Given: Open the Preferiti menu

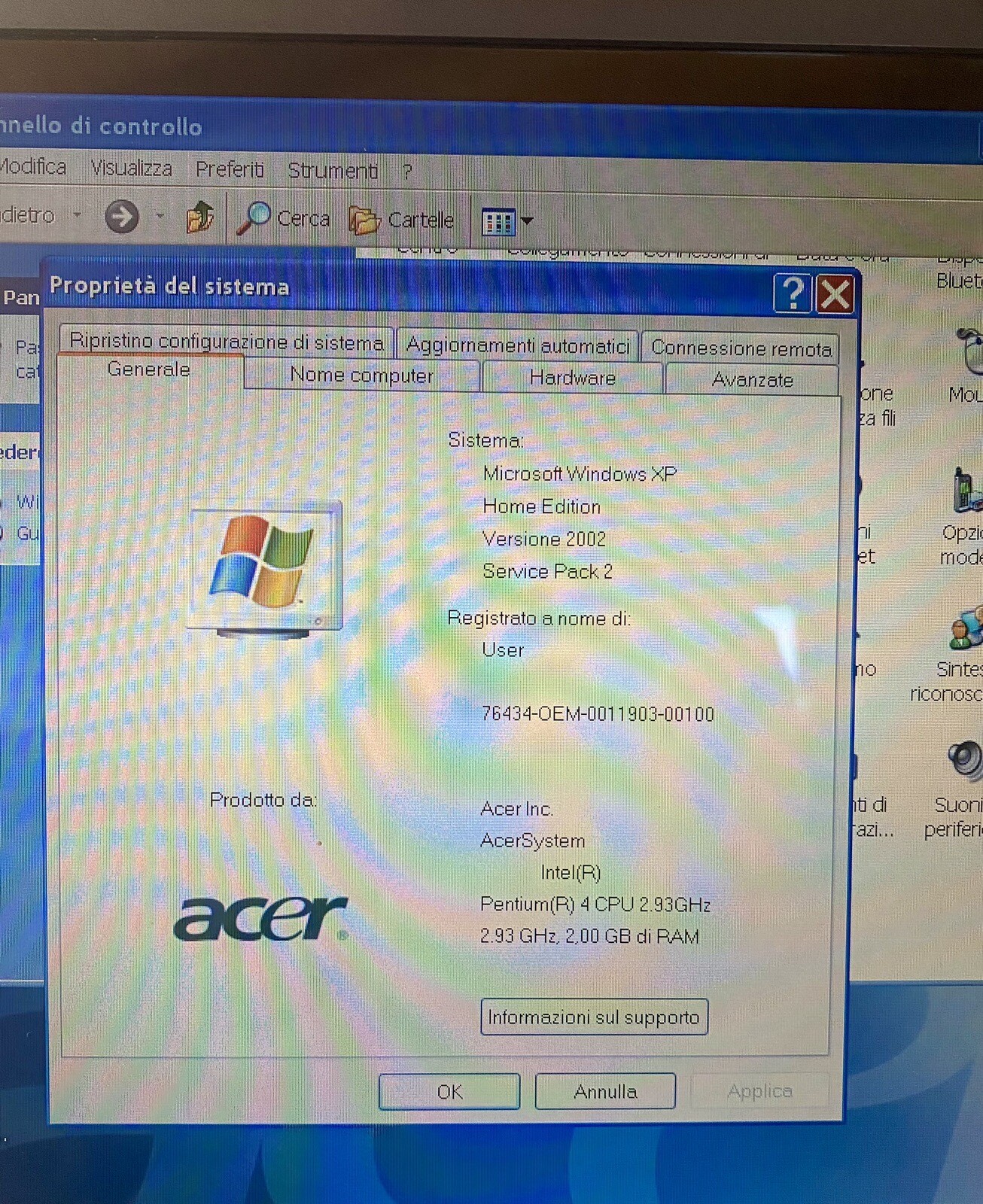Looking at the screenshot, I should (x=230, y=169).
